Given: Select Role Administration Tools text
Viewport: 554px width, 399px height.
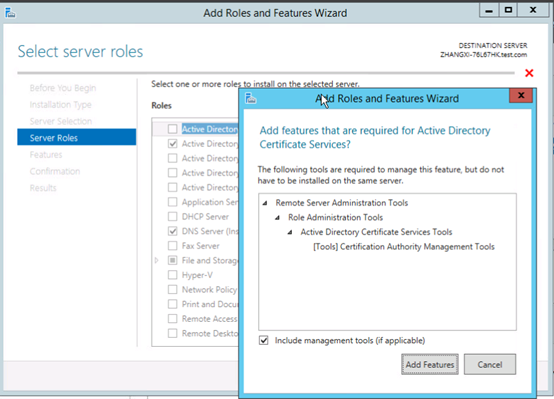Looking at the screenshot, I should (335, 217).
